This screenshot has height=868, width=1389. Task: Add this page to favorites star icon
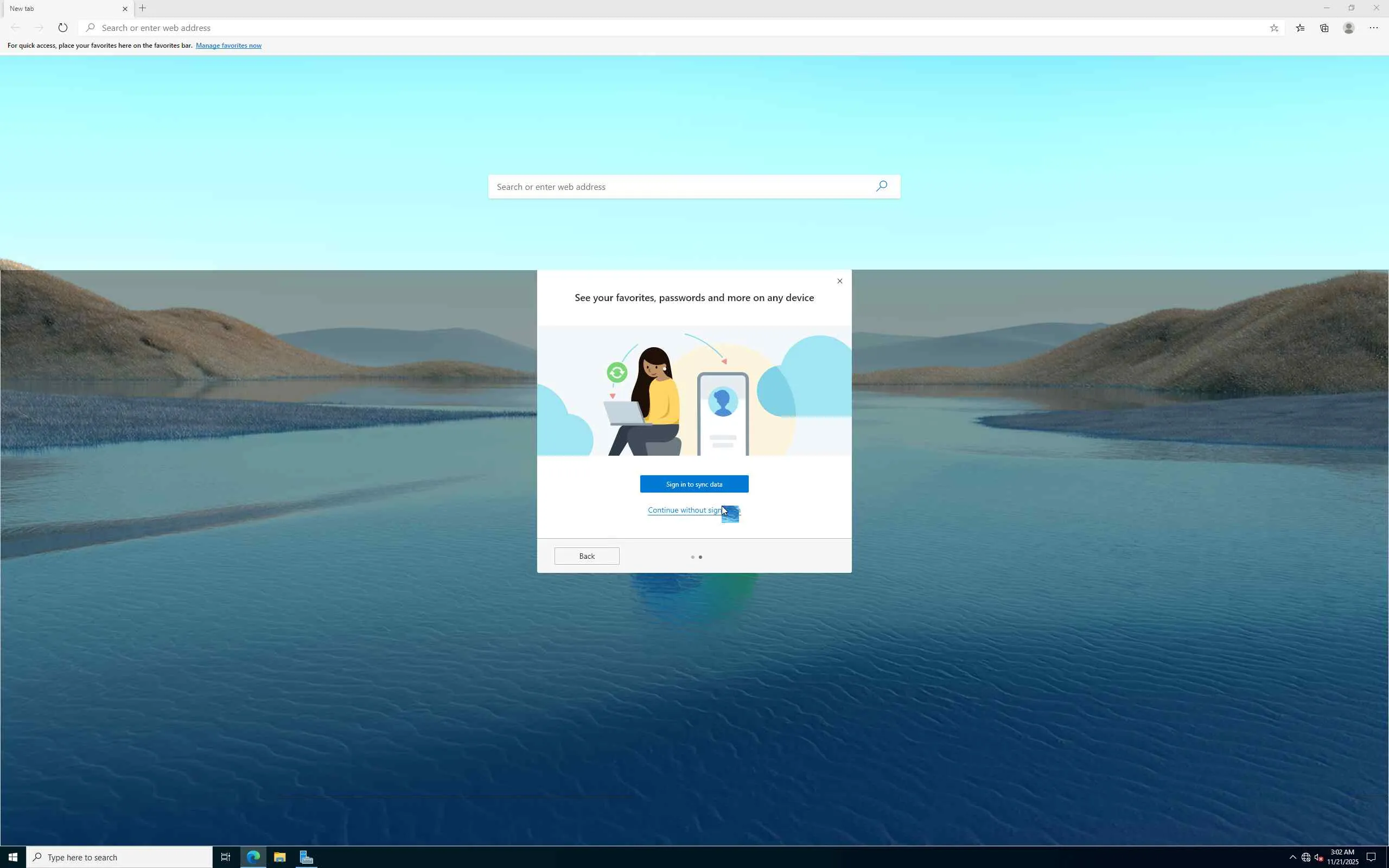click(x=1273, y=28)
